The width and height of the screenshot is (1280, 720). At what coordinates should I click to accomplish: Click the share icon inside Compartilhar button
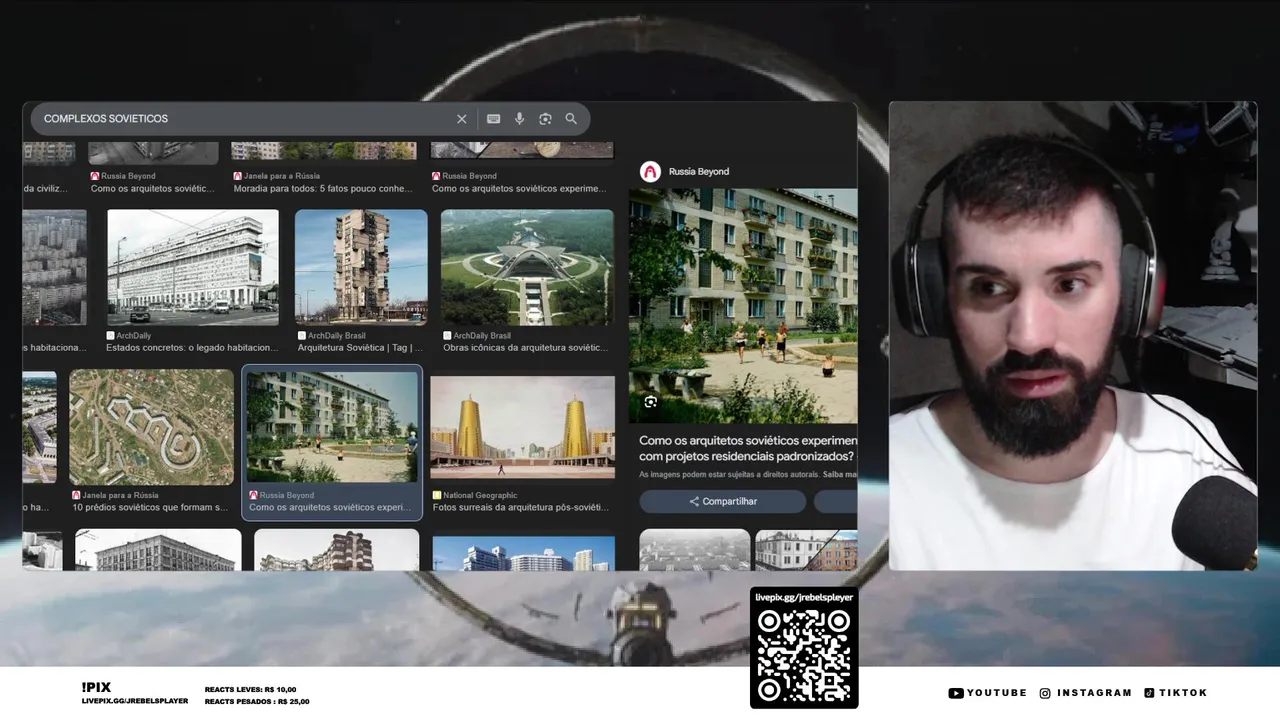point(694,502)
